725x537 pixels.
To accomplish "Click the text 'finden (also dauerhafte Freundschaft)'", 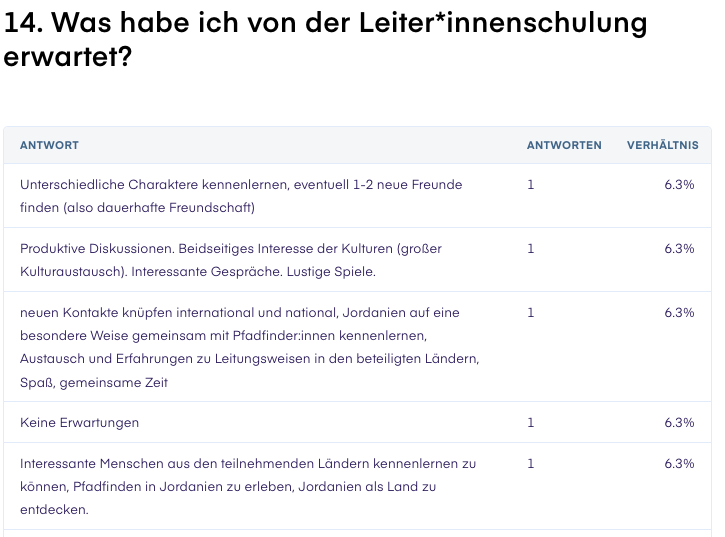I will pyautogui.click(x=137, y=208).
